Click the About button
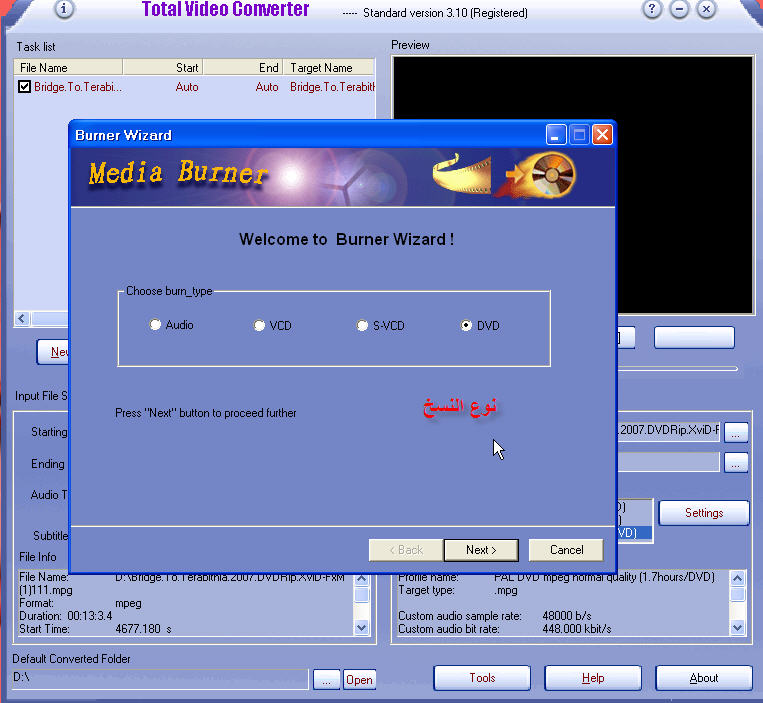763x703 pixels. [704, 678]
